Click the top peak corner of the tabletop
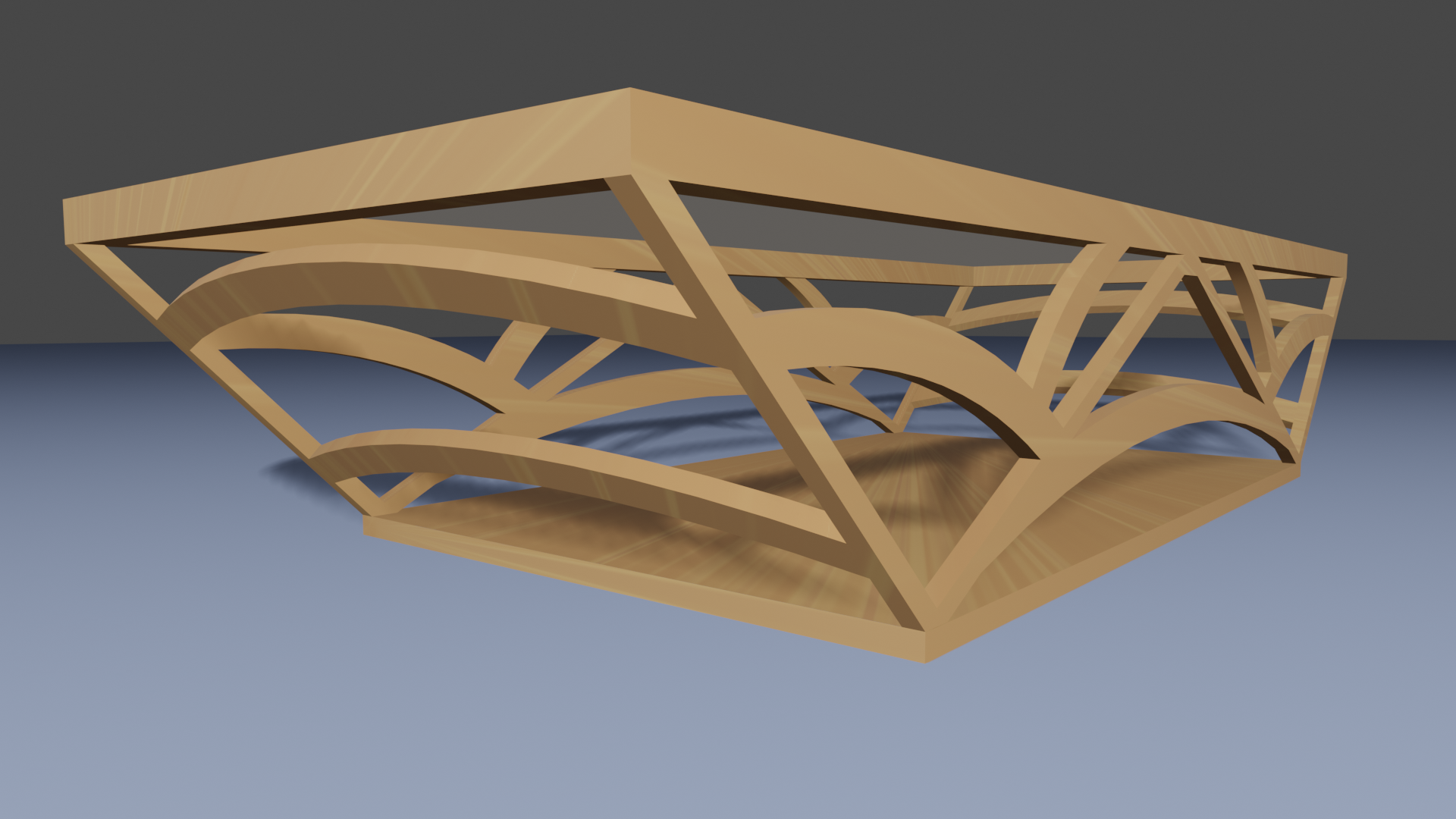 [629, 90]
